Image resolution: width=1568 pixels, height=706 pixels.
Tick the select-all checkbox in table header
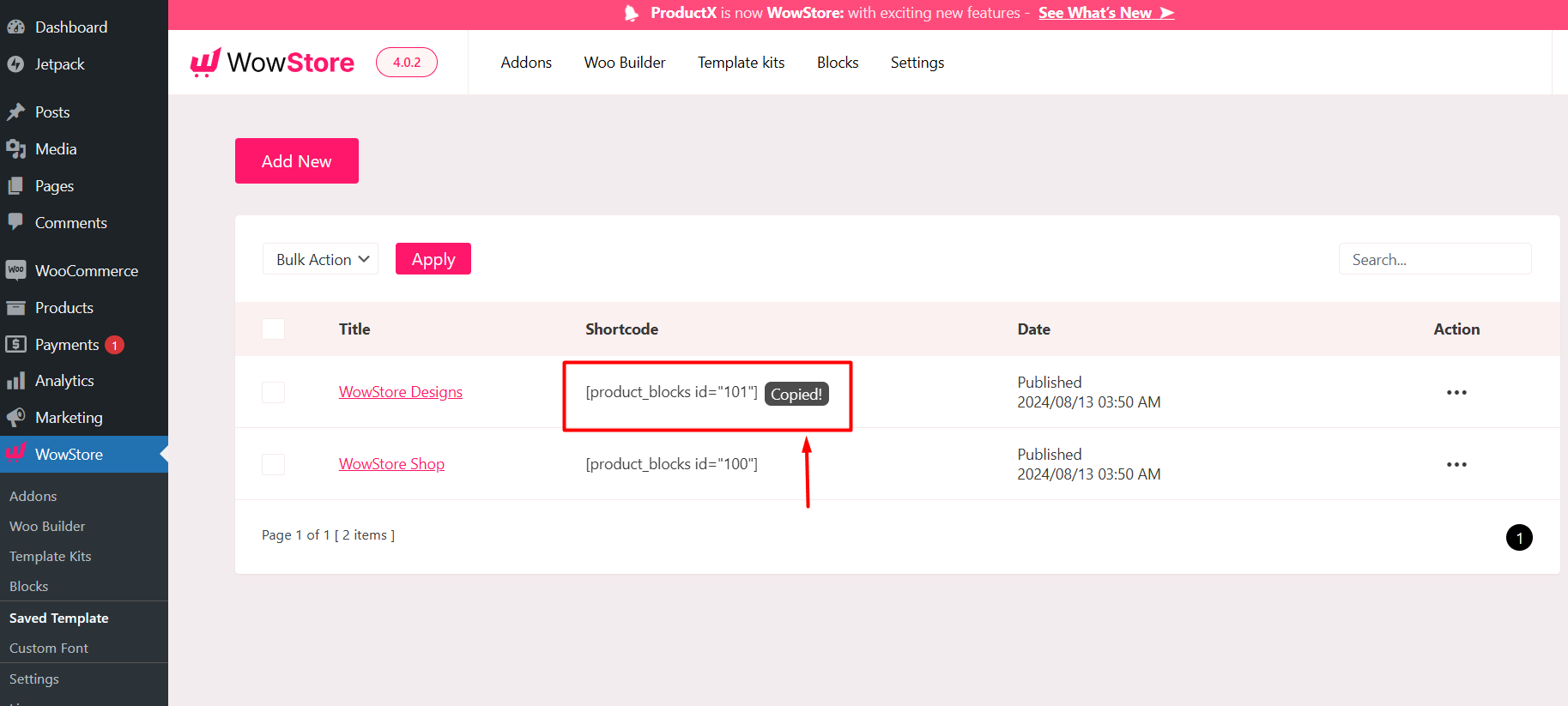pos(273,329)
